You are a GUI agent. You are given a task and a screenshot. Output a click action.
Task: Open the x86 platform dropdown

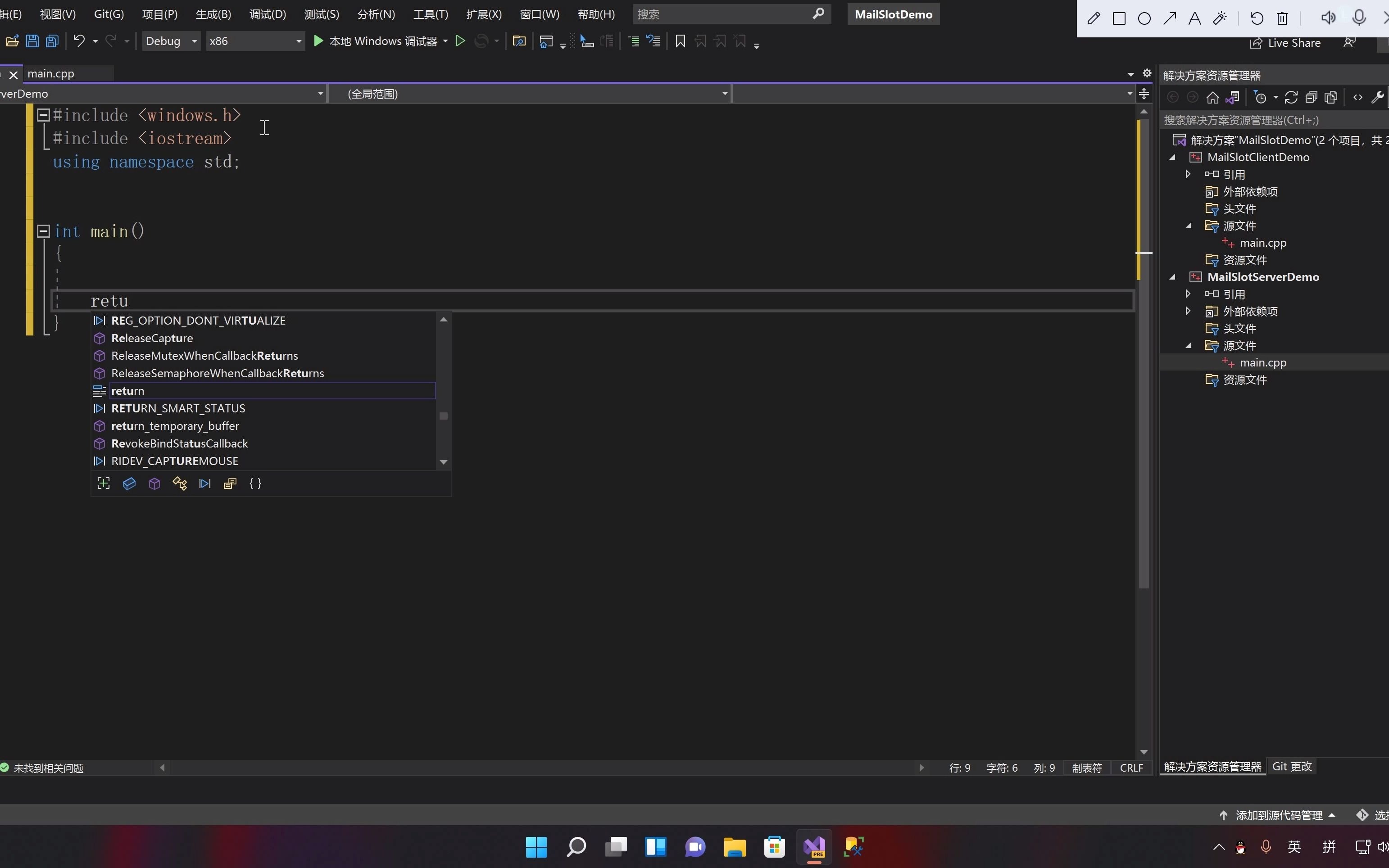298,41
